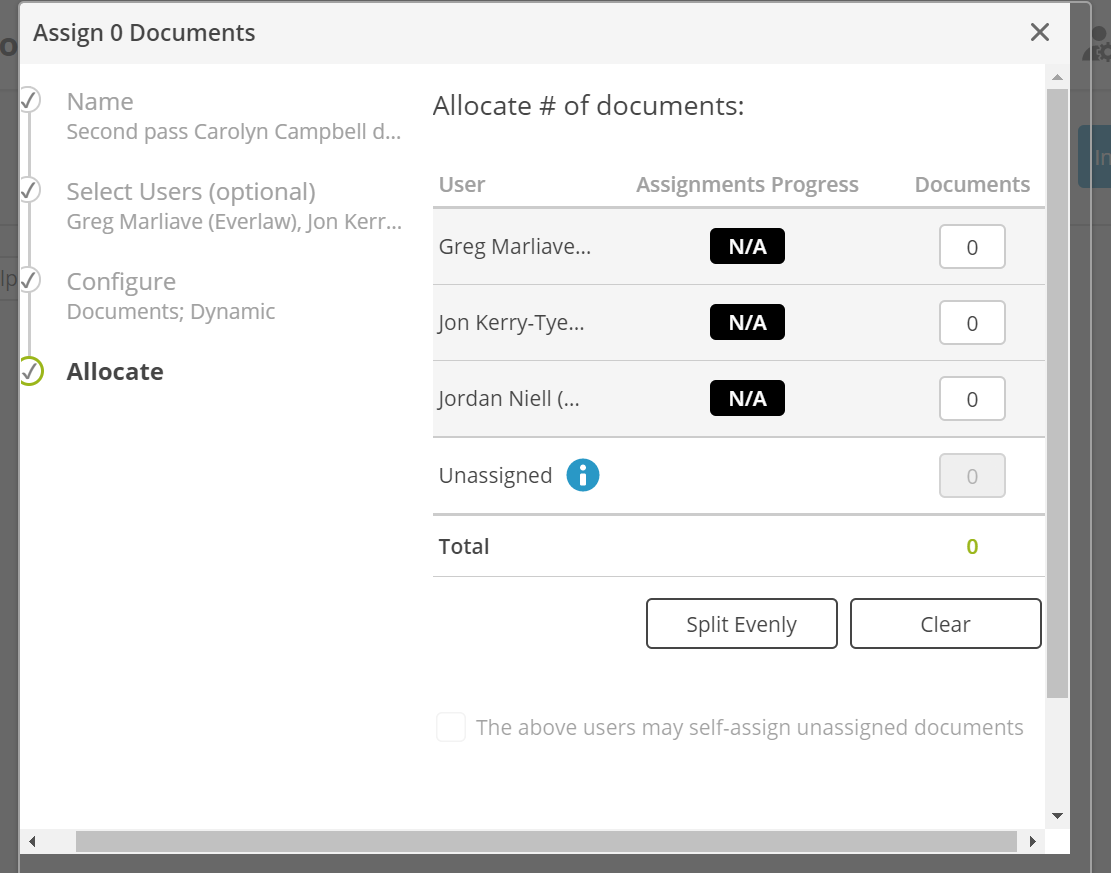Click the 'Jordan Niell (...' user name
The image size is (1111, 873).
(509, 398)
